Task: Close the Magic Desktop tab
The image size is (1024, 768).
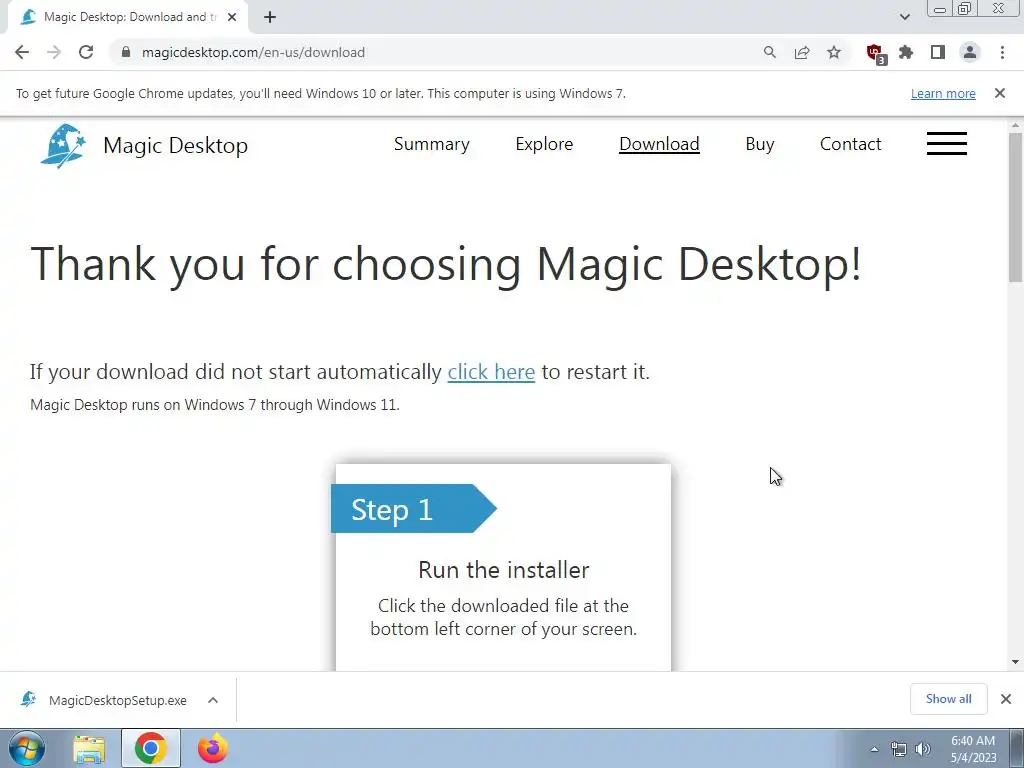Action: pos(232,17)
